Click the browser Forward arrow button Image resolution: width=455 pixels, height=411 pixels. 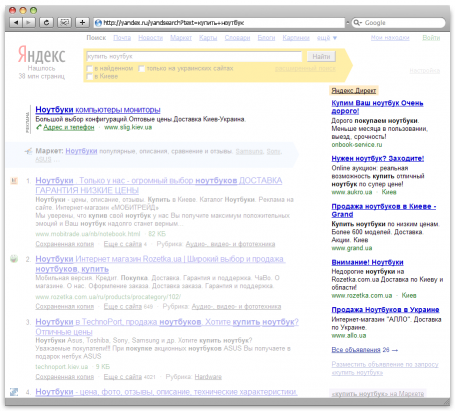click(x=29, y=22)
